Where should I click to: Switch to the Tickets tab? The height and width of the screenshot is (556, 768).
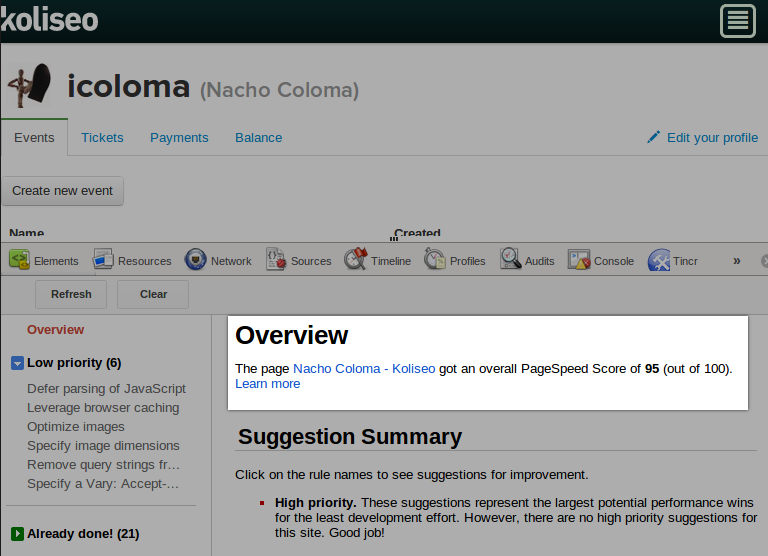pyautogui.click(x=102, y=138)
